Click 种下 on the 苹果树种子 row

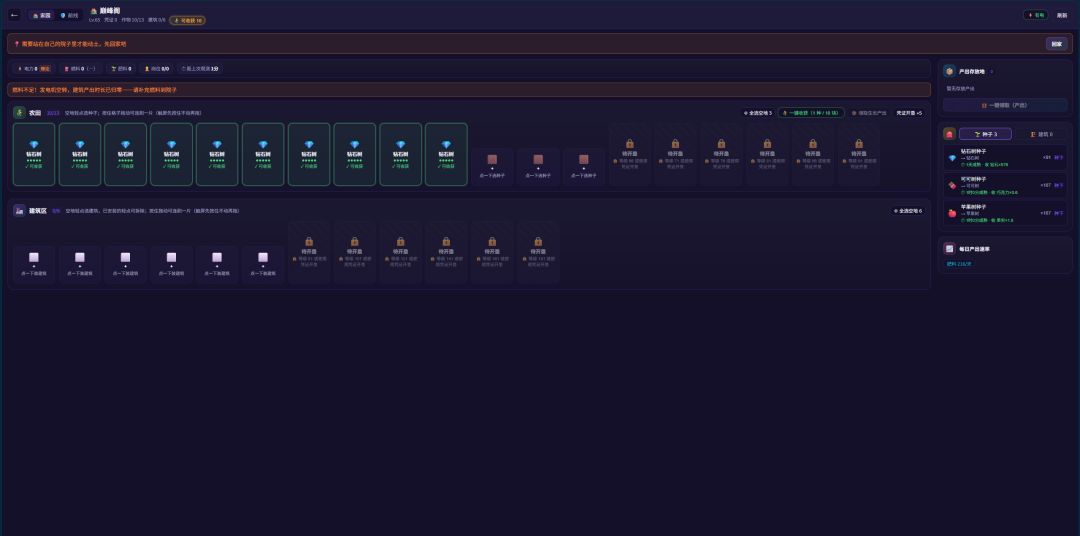[1059, 213]
